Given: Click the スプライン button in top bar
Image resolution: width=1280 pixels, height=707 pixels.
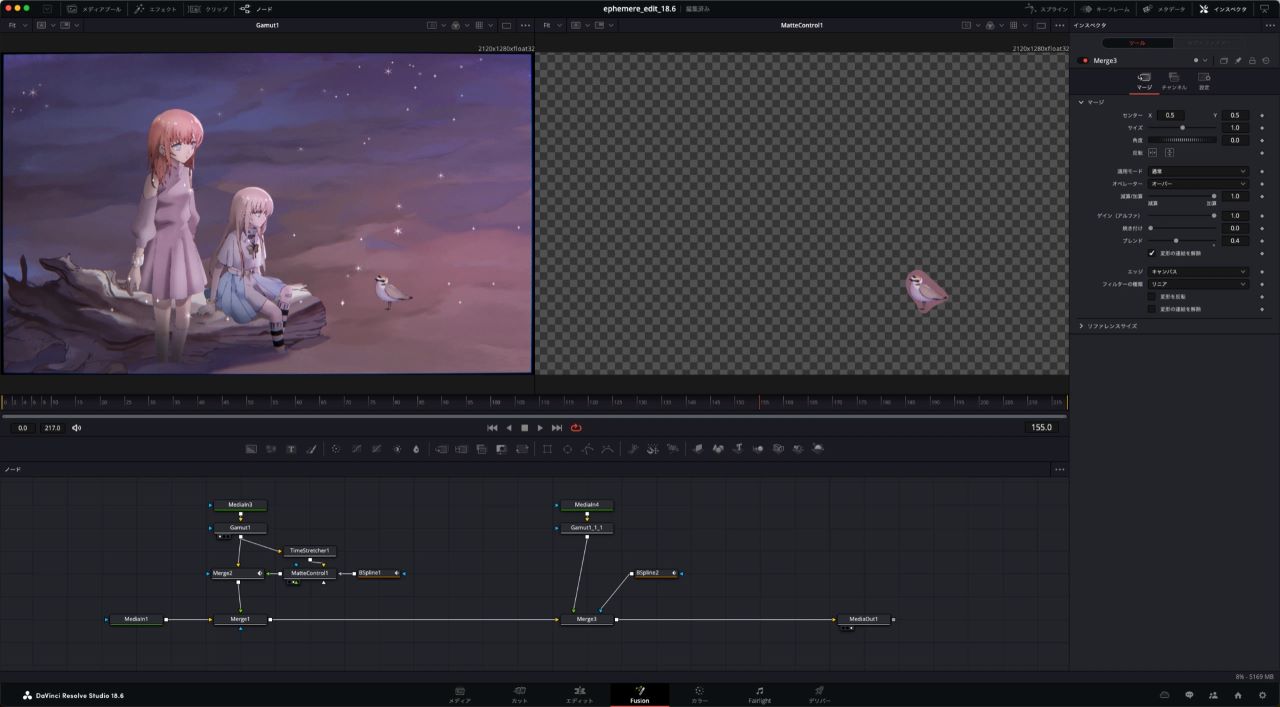Looking at the screenshot, I should pyautogui.click(x=1047, y=9).
